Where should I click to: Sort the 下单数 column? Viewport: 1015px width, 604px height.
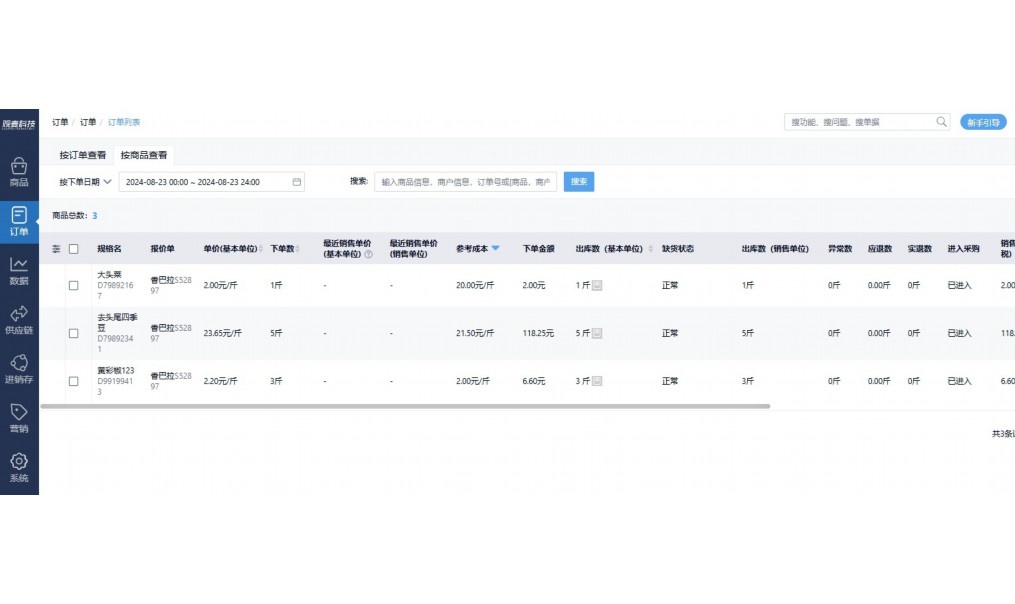(x=299, y=249)
